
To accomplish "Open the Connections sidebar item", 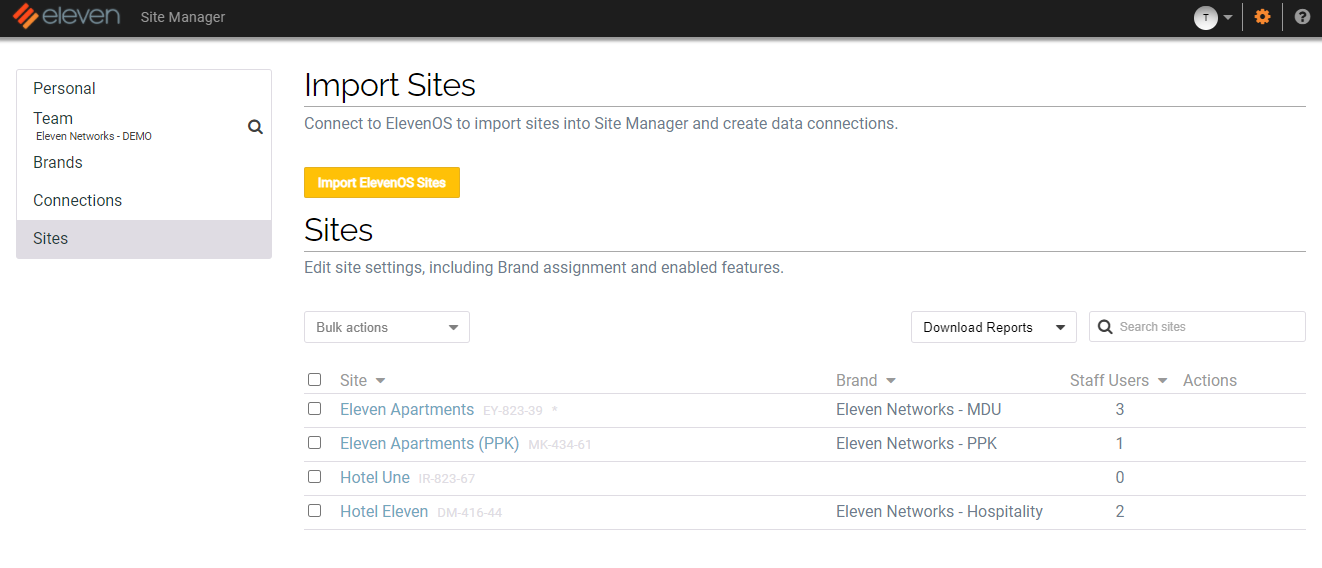I will click(144, 201).
